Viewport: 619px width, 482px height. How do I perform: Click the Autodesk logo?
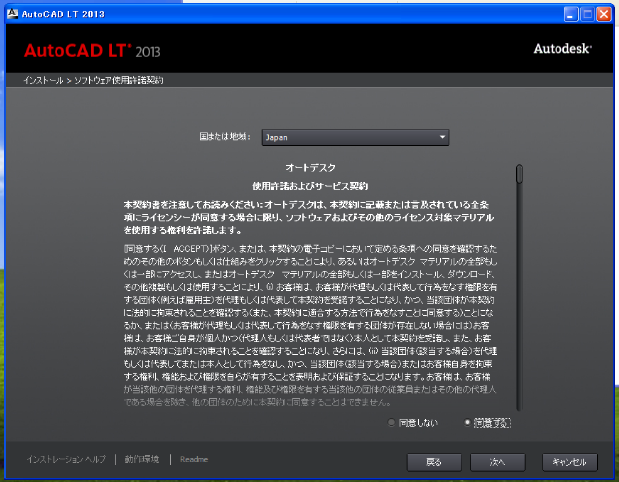point(563,49)
